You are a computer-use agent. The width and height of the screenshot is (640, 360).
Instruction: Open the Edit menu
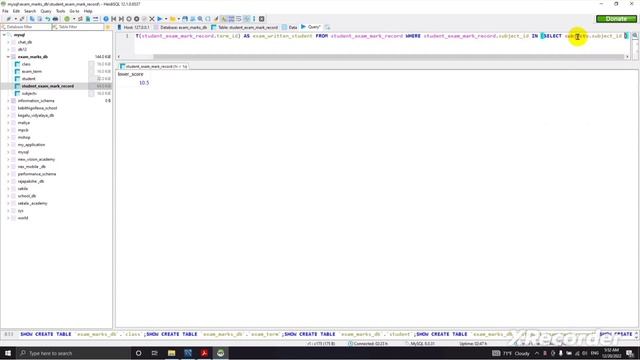click(x=16, y=11)
